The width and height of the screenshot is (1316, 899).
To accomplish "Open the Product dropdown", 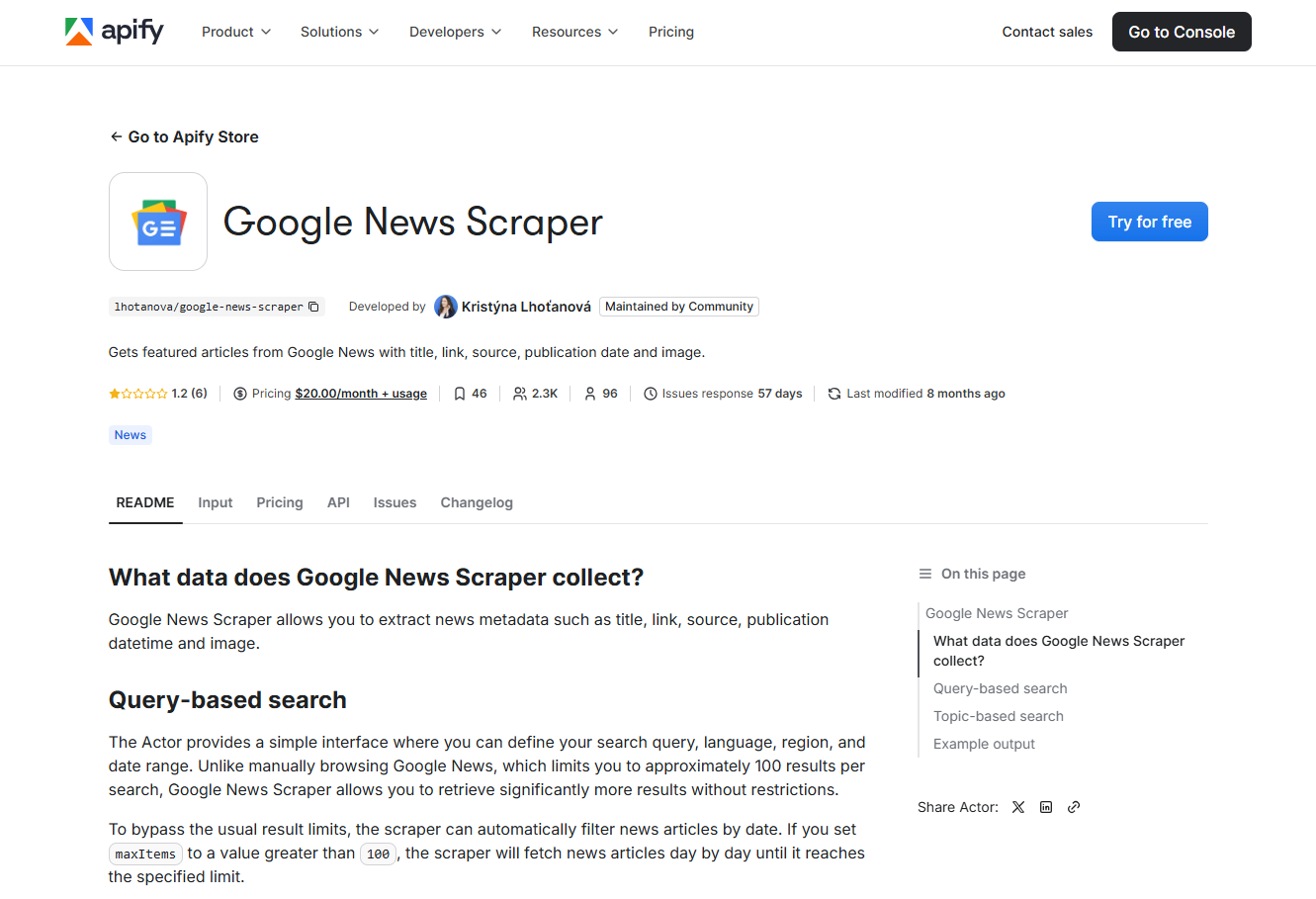I will (x=235, y=32).
